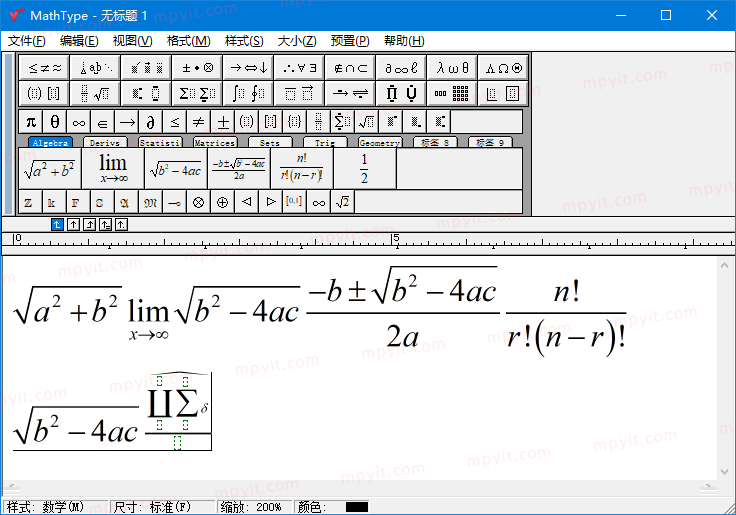Insert square brackets template from small bar
The width and height of the screenshot is (736, 515).
pos(271,122)
